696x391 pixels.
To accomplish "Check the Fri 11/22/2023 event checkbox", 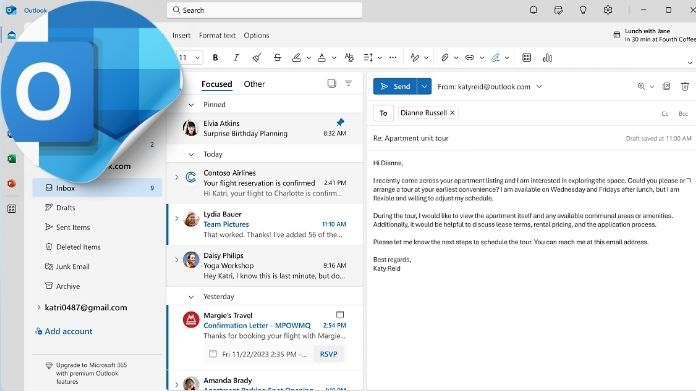I will pos(213,354).
